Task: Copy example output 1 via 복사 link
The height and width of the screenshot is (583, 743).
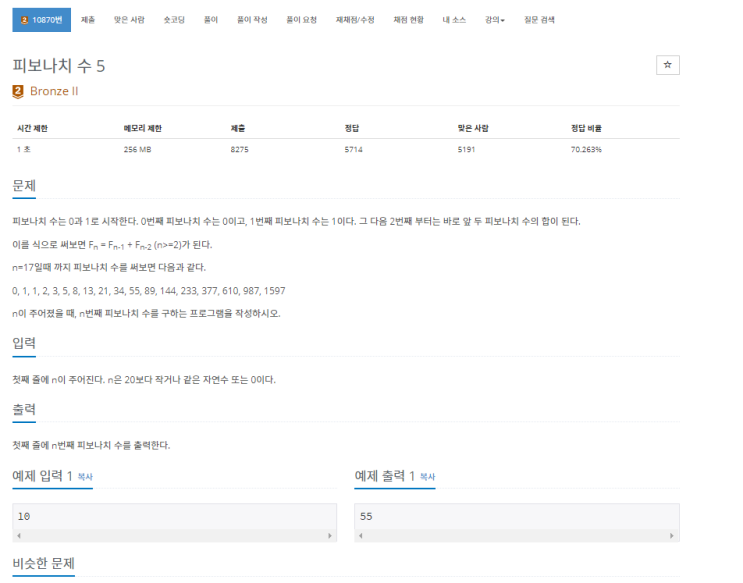Action: click(427, 477)
